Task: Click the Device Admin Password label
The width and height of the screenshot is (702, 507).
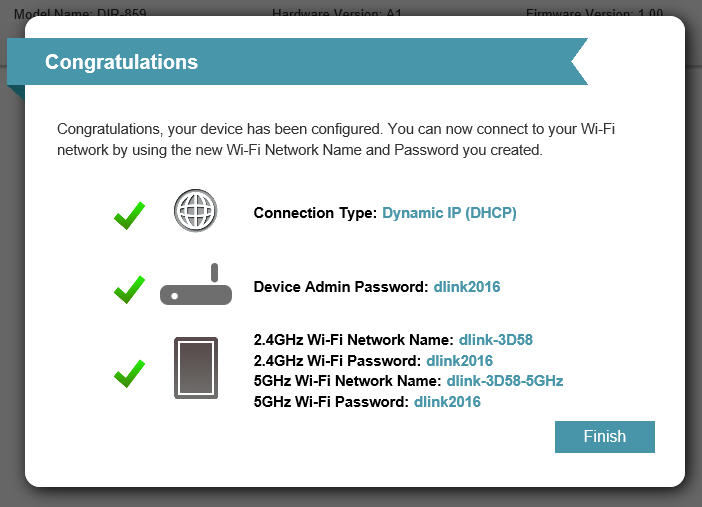Action: [340, 287]
